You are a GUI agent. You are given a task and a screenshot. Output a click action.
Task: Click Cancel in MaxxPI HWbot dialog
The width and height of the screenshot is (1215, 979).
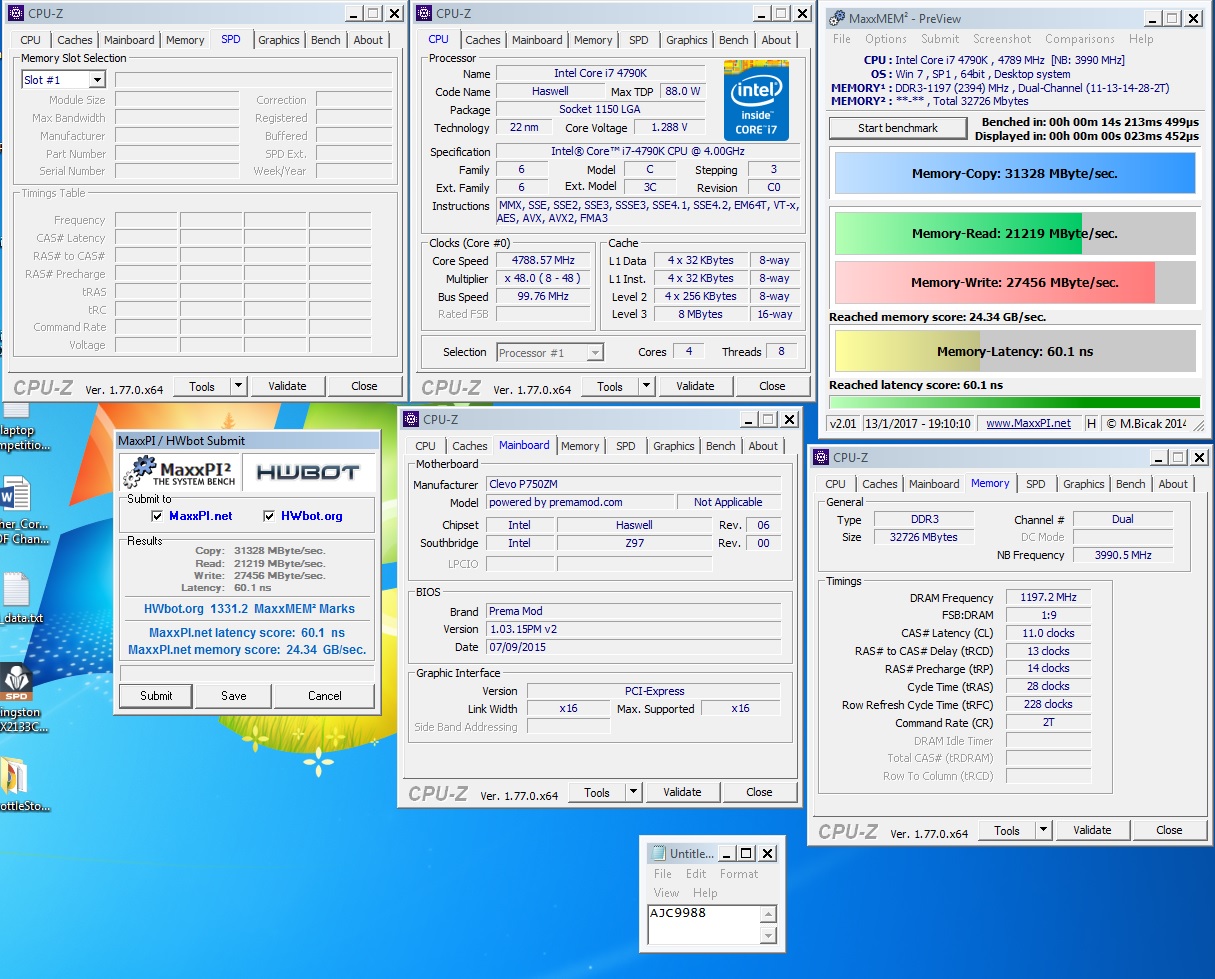(325, 696)
